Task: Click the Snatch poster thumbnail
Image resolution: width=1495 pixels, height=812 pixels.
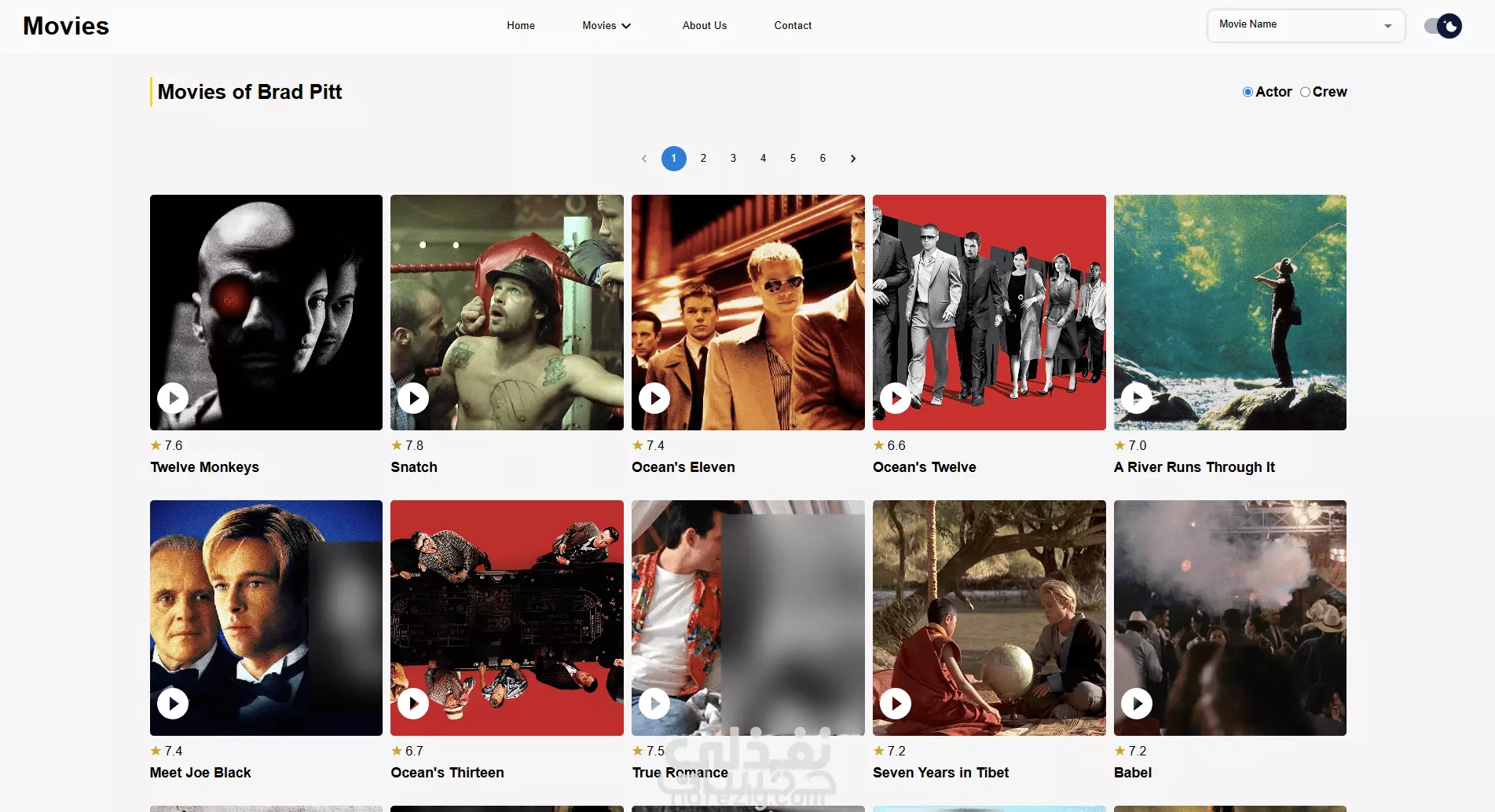Action: (507, 313)
